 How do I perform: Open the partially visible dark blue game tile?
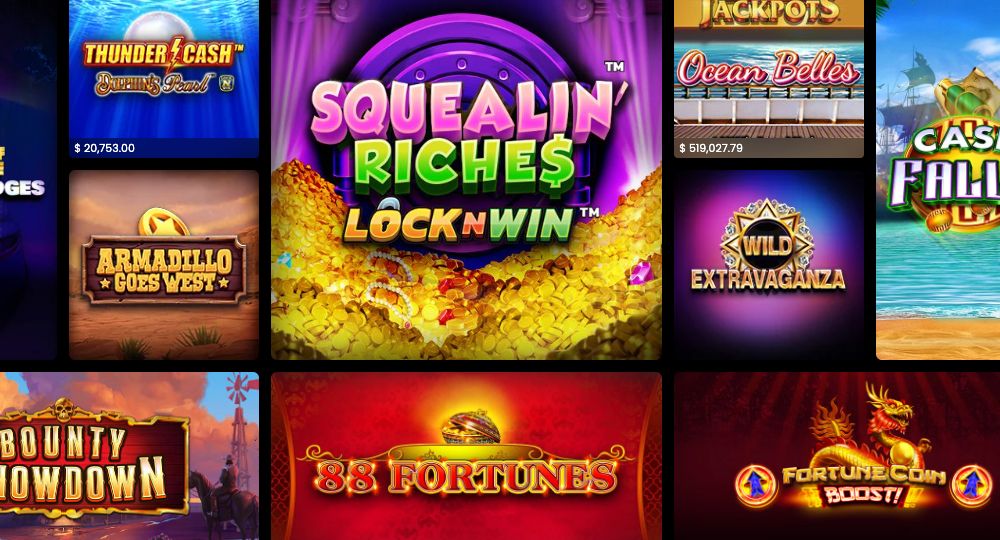28,180
